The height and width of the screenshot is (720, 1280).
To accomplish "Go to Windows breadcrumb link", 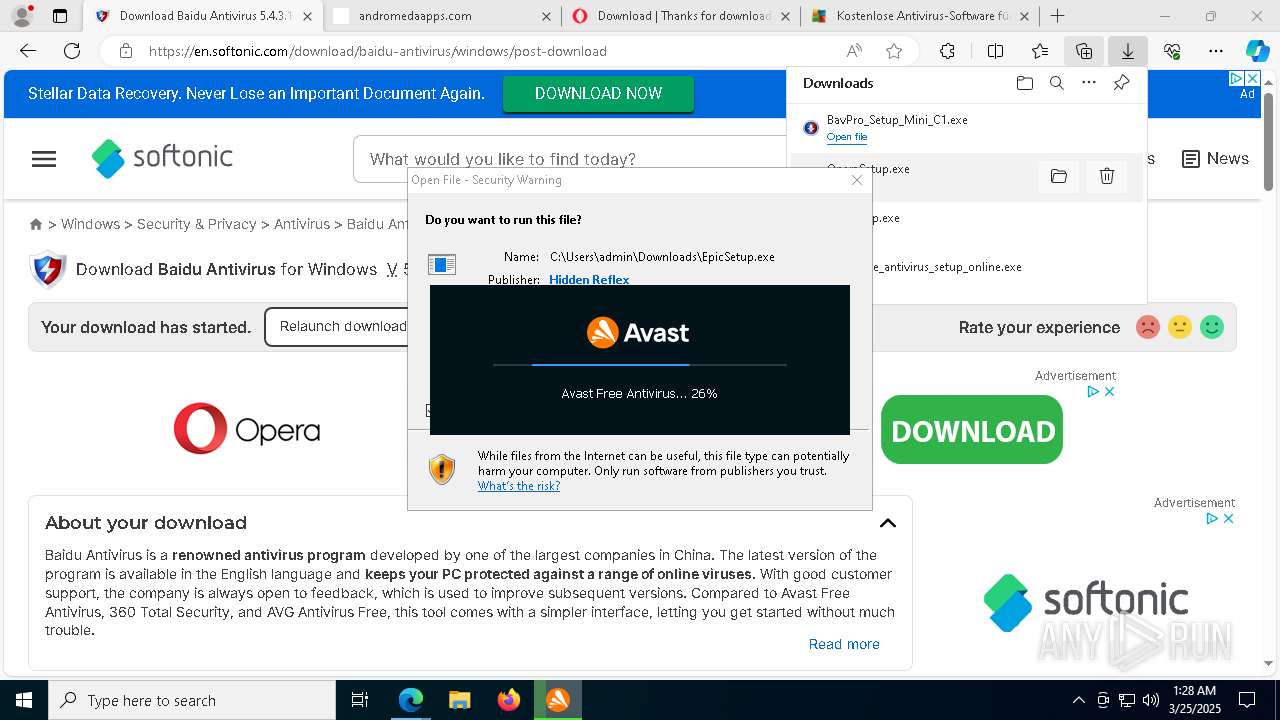I will tap(90, 224).
